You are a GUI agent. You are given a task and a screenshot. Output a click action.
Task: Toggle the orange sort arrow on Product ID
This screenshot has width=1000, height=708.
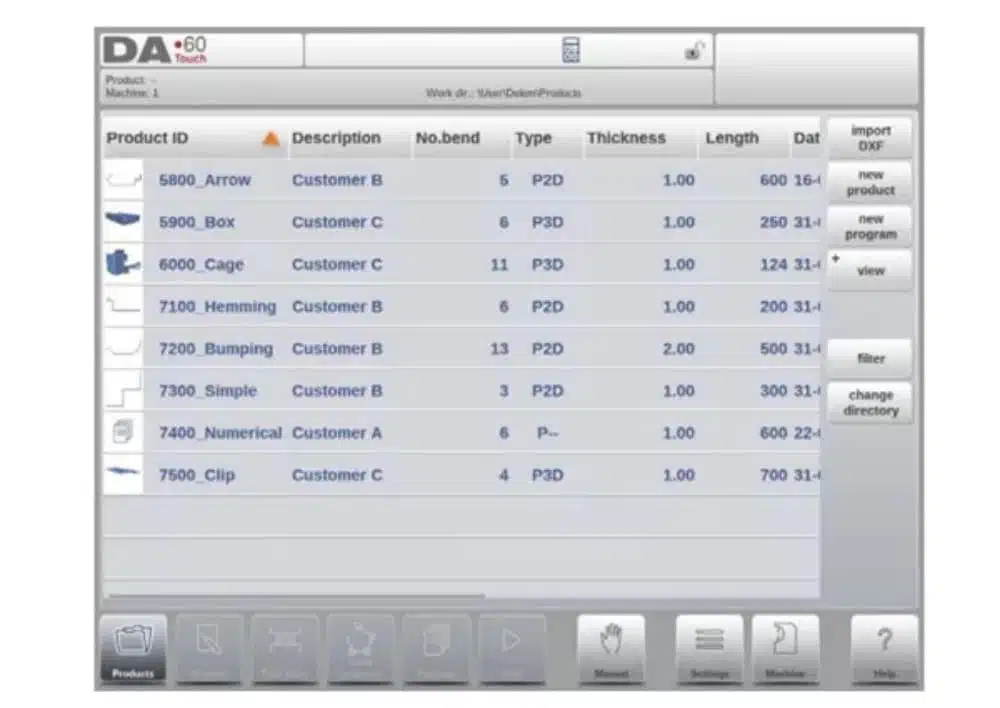tap(271, 138)
